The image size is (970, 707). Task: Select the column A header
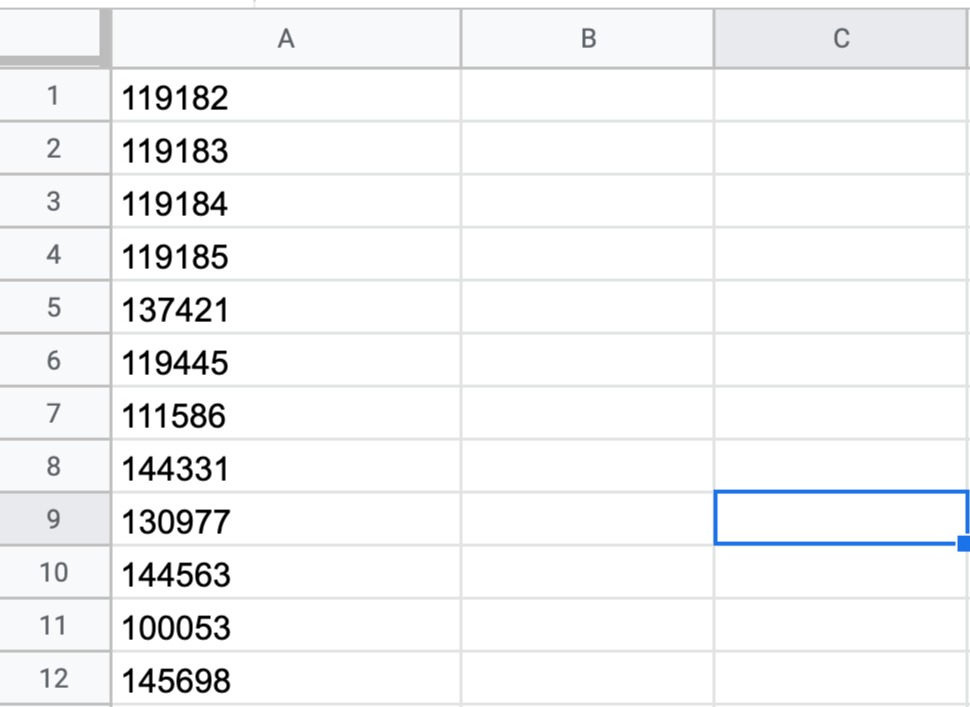286,39
